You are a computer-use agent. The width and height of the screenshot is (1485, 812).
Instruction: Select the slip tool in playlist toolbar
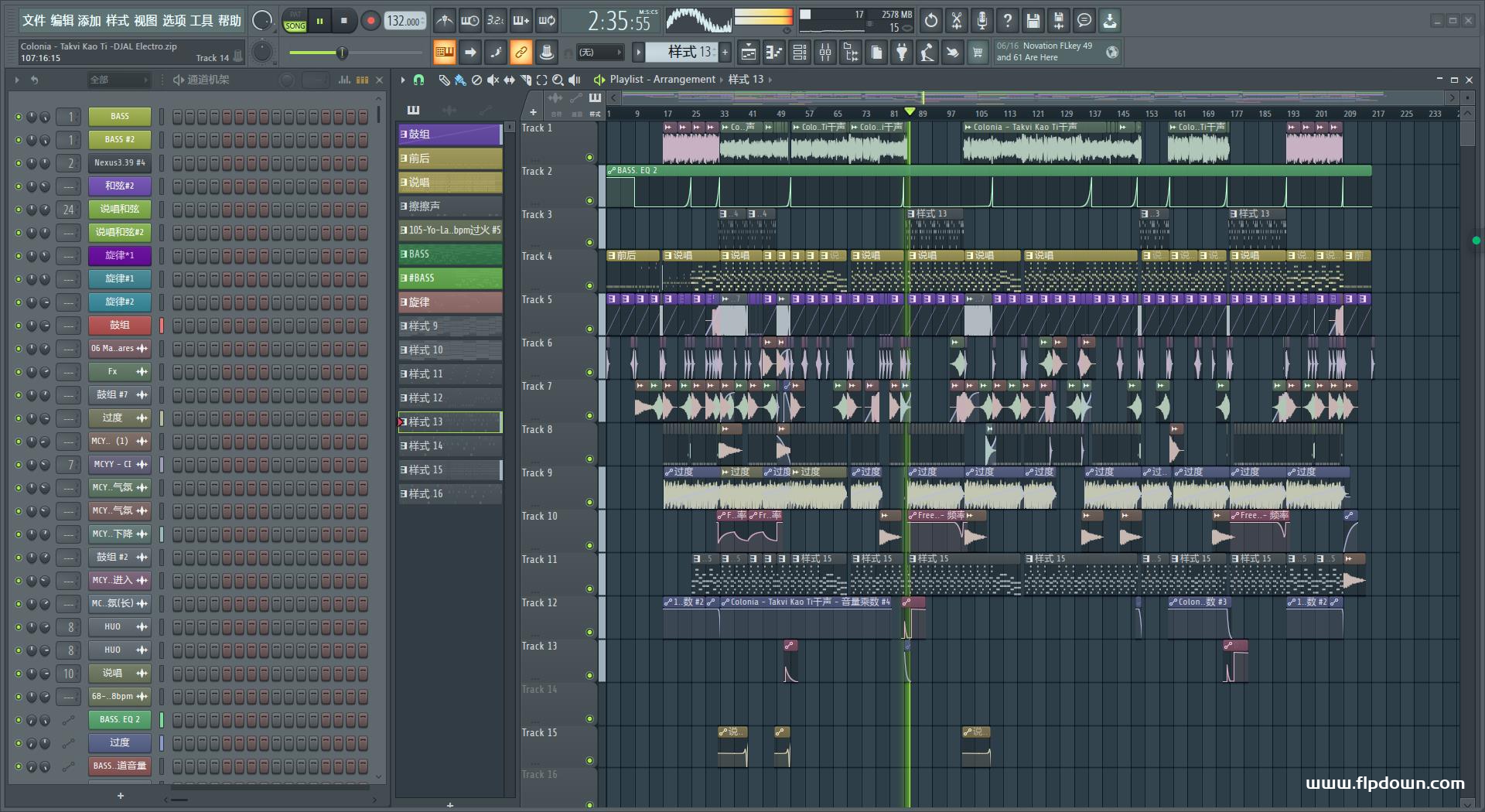coord(509,80)
